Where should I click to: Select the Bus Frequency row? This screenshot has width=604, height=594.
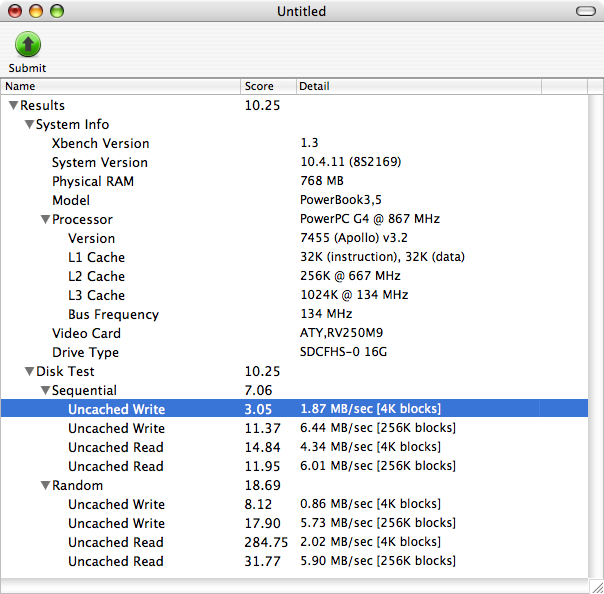(294, 314)
